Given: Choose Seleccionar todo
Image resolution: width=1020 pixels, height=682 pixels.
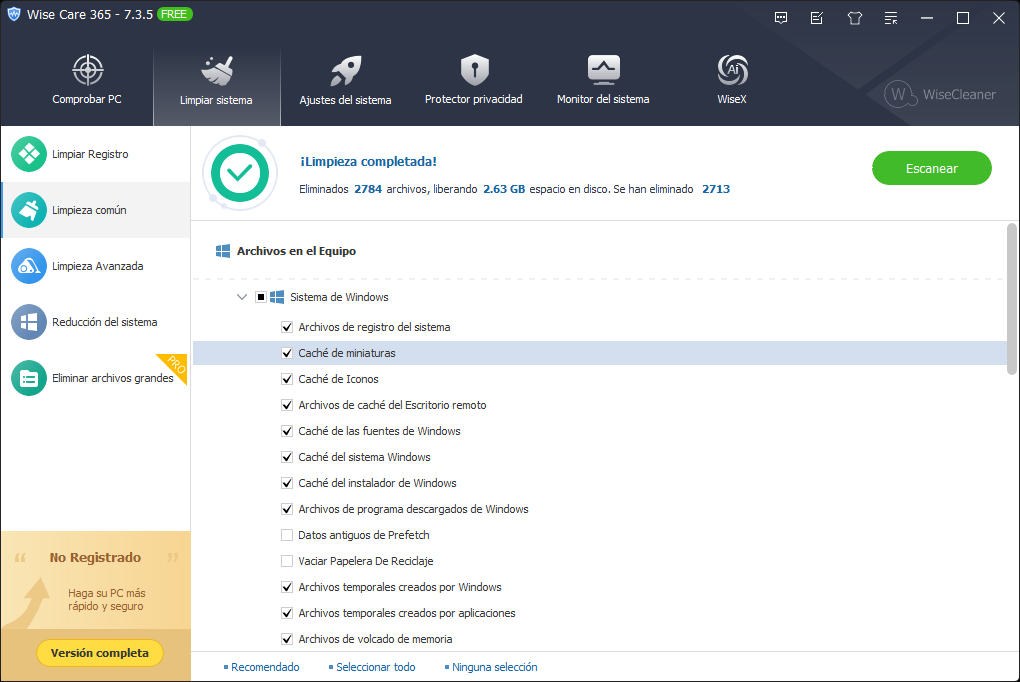Looking at the screenshot, I should click(x=376, y=667).
